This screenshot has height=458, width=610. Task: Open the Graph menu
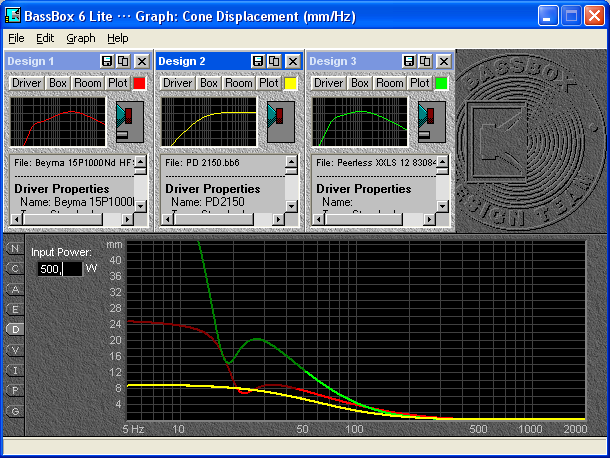pos(81,38)
